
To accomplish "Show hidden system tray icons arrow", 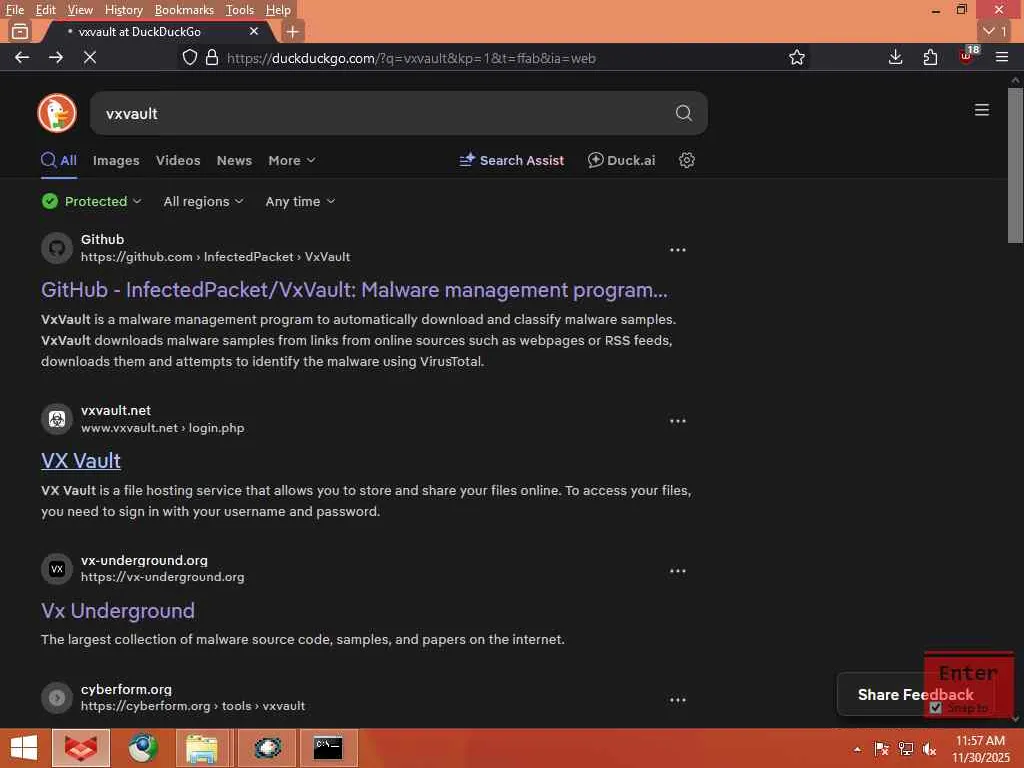I will (857, 750).
